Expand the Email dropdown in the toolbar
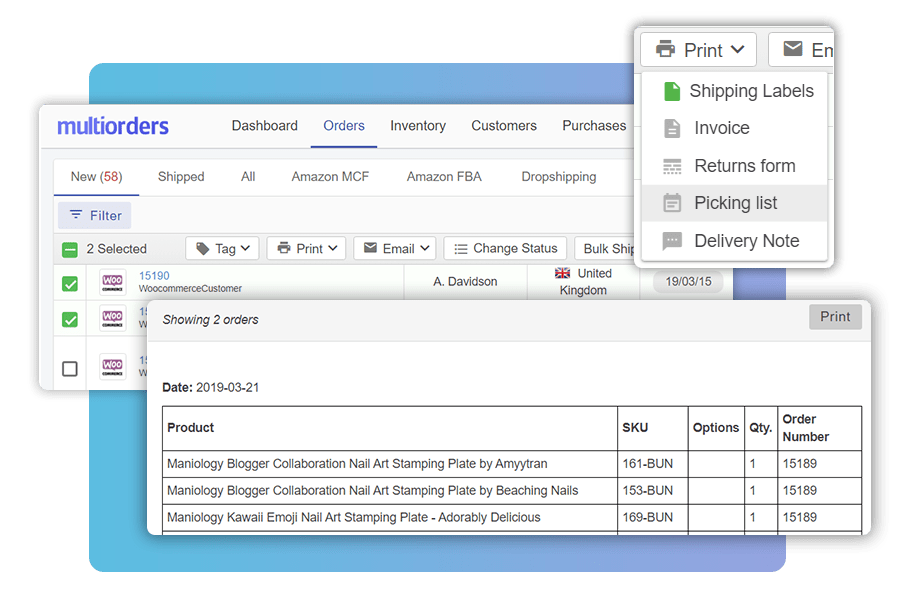Screen dimensions: 903x600 coord(394,248)
